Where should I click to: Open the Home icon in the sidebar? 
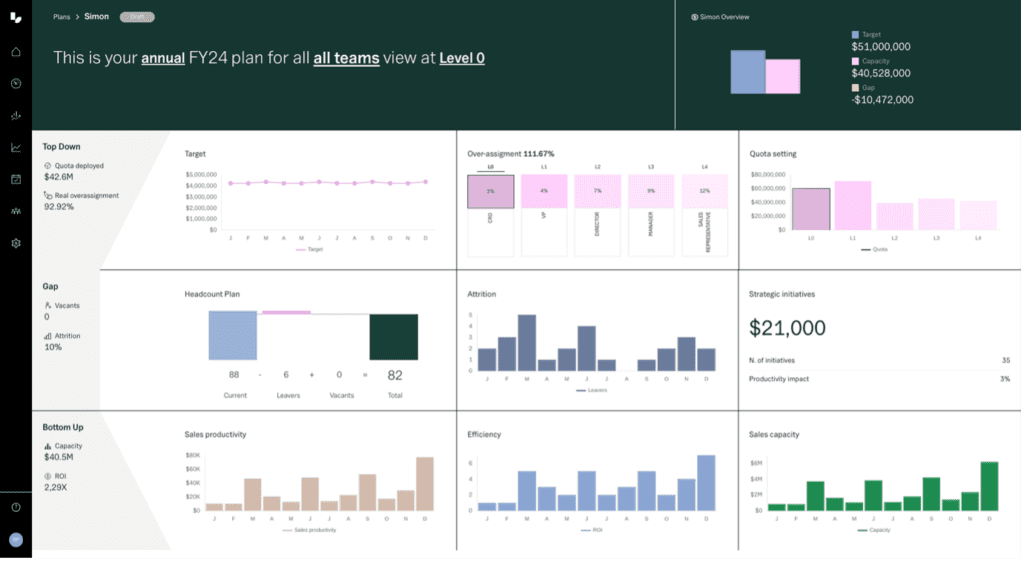pyautogui.click(x=16, y=52)
